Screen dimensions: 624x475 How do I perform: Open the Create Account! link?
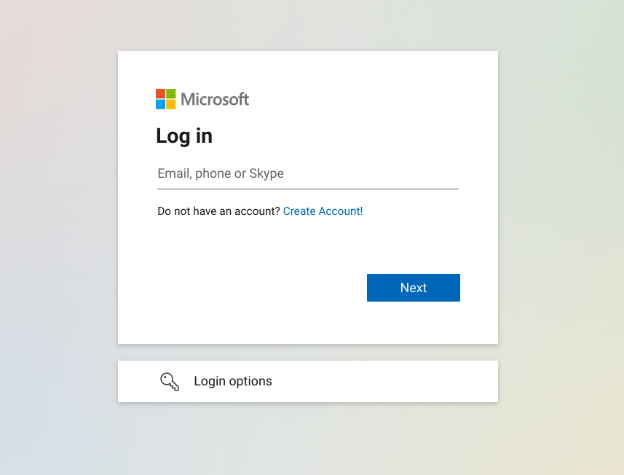[x=323, y=212]
